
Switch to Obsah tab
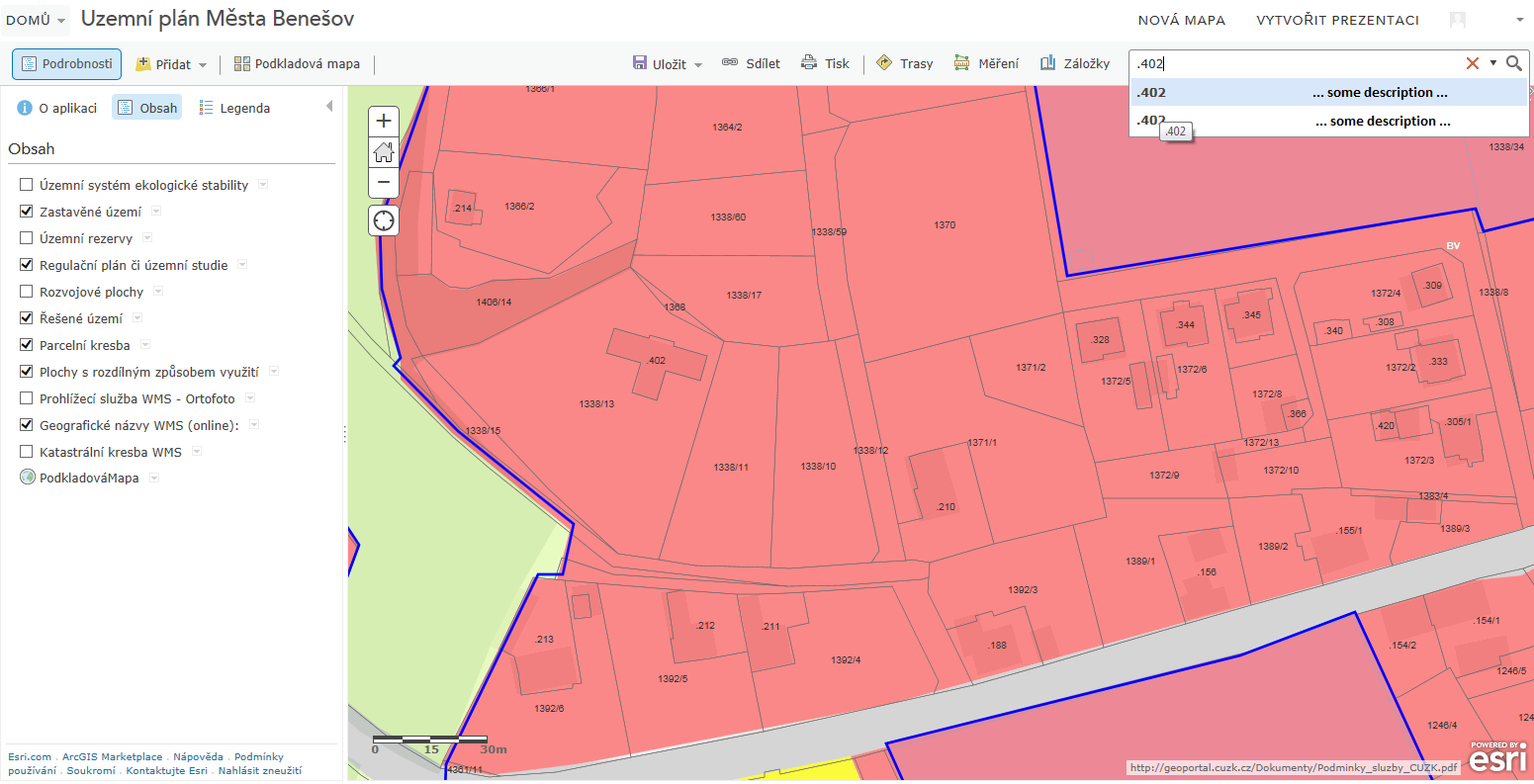point(147,108)
